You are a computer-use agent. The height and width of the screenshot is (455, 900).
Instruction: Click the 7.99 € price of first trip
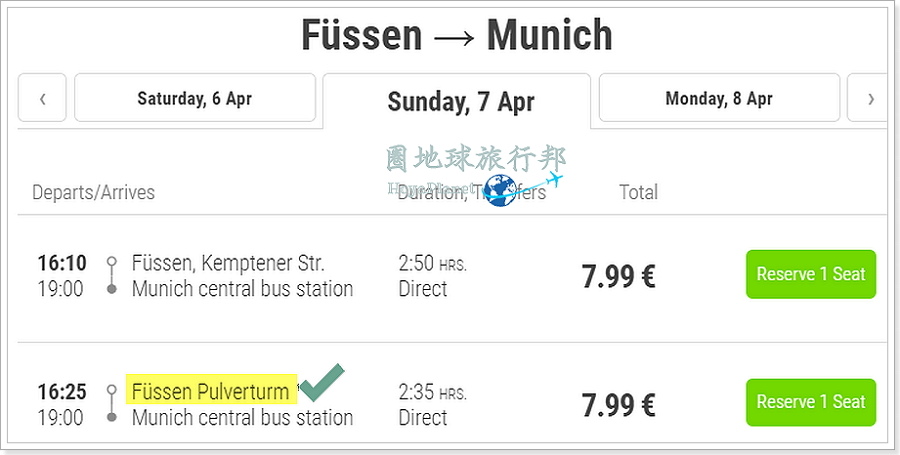click(619, 277)
